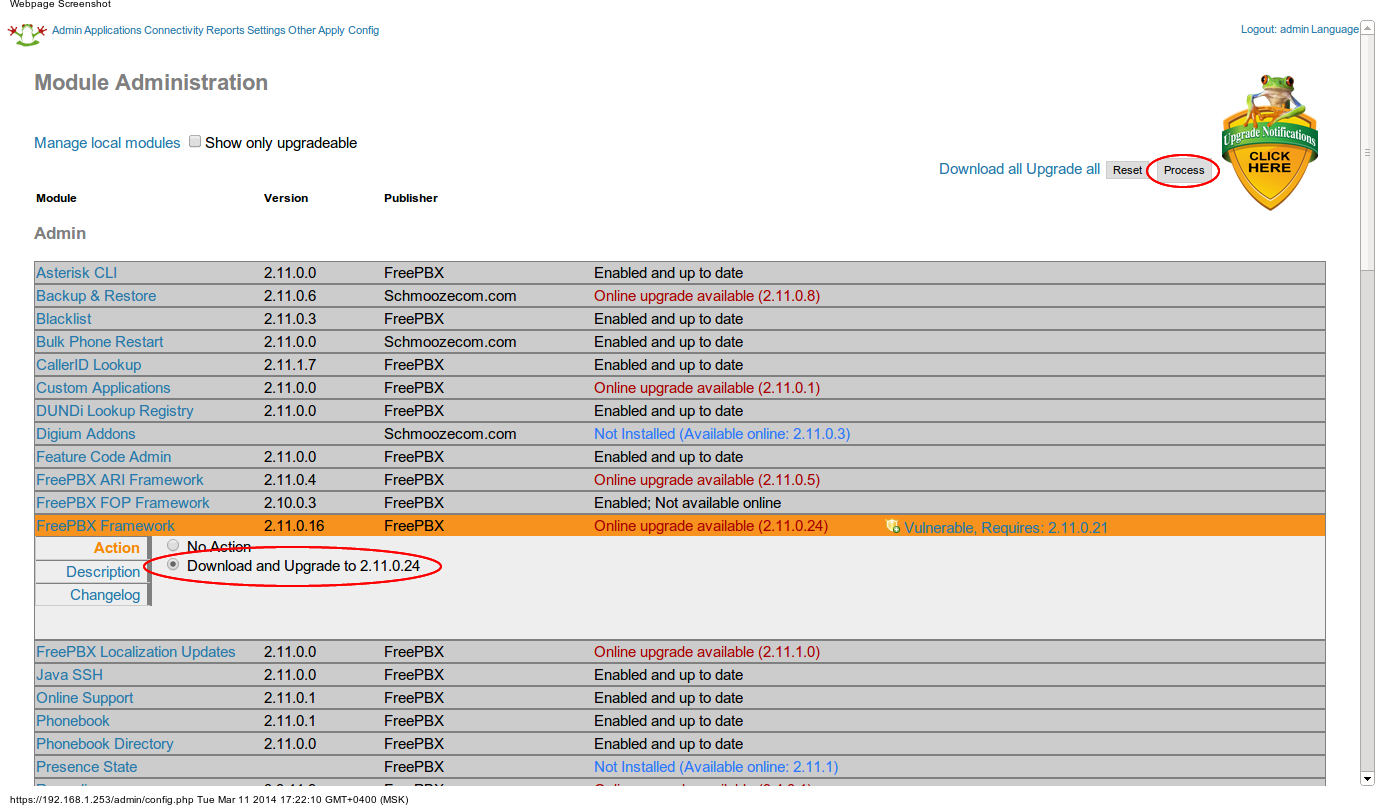The width and height of the screenshot is (1375, 806).
Task: Open the Presence State module
Action: tap(87, 767)
